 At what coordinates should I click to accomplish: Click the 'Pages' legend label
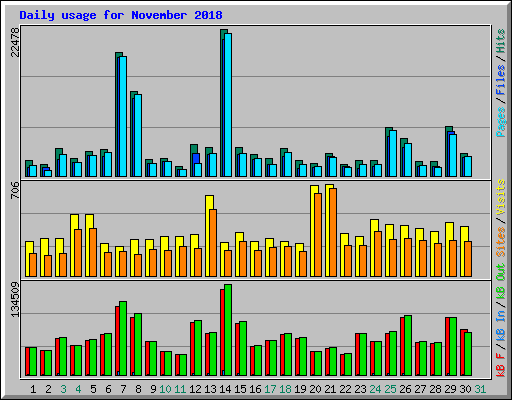pyautogui.click(x=501, y=122)
